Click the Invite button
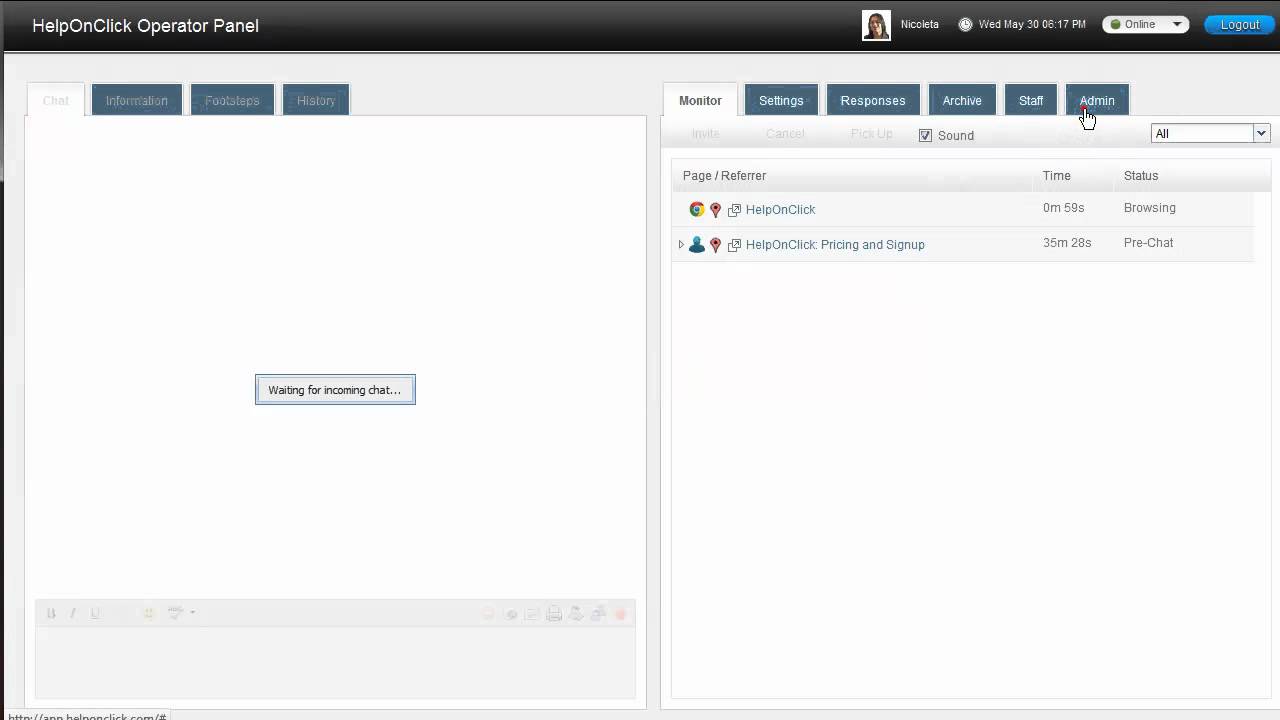 click(706, 134)
